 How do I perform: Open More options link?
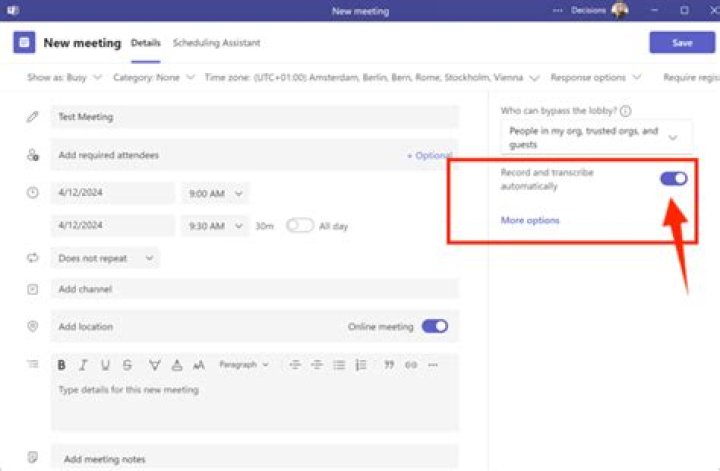tap(530, 220)
